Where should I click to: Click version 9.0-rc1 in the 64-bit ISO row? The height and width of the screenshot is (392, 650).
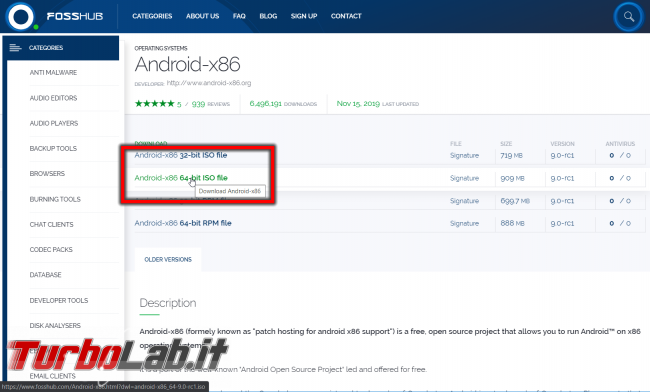562,178
